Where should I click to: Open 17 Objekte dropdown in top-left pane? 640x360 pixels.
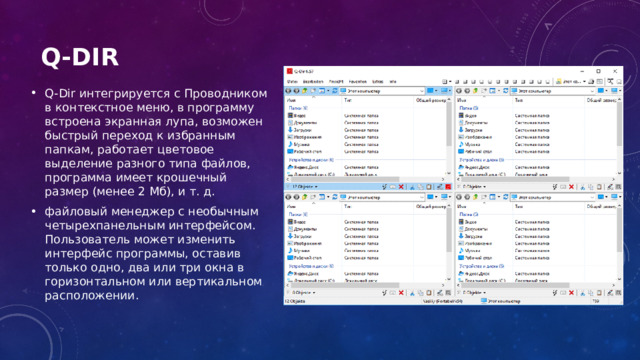coord(305,187)
